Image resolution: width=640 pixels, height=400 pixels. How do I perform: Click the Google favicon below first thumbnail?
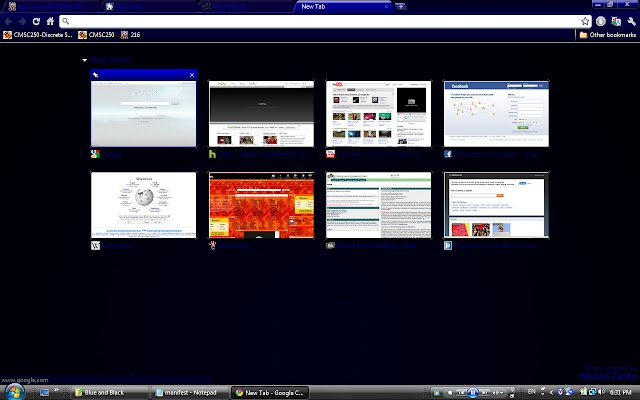tap(95, 154)
